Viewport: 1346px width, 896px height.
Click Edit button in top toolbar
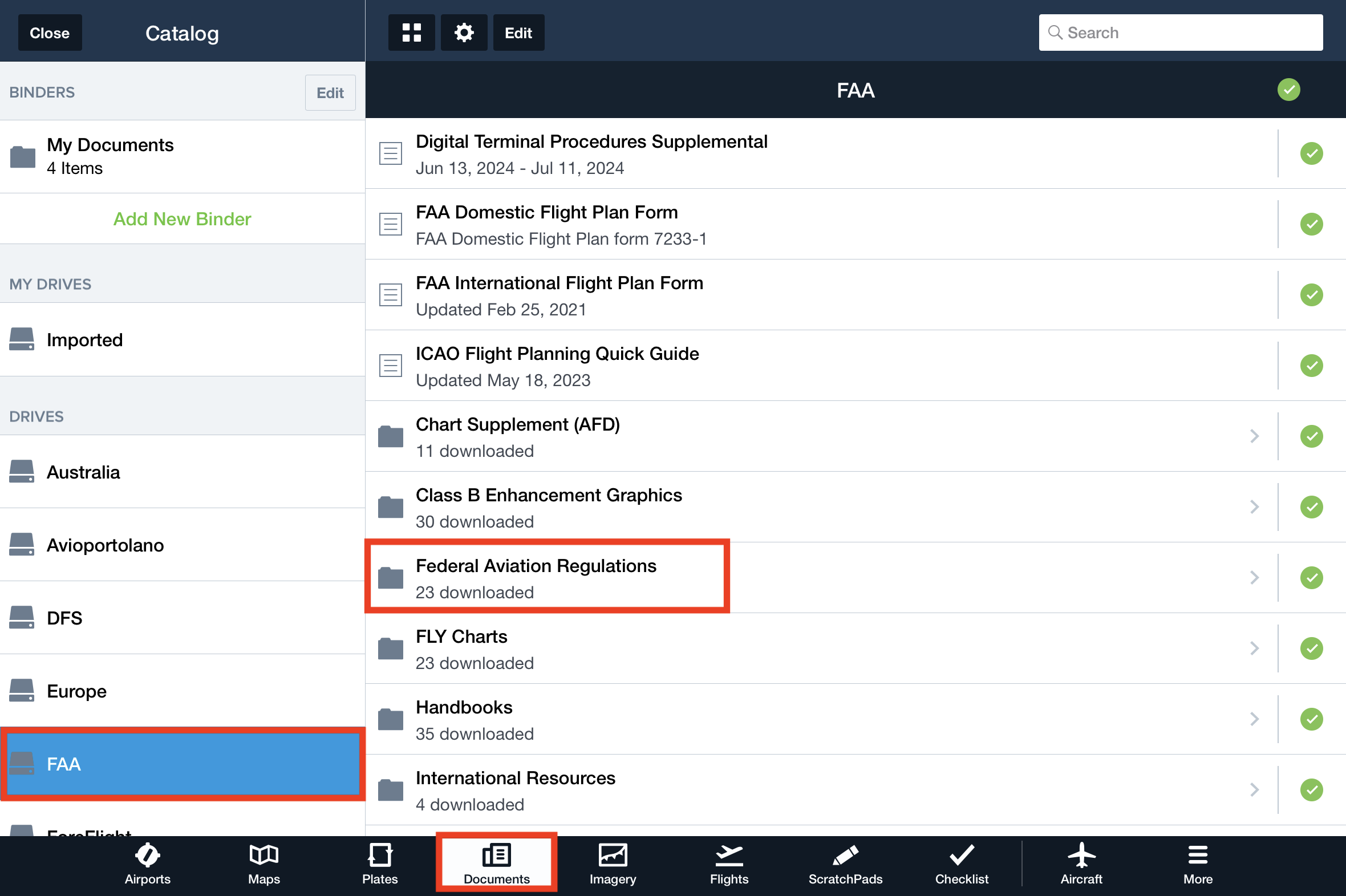(518, 33)
